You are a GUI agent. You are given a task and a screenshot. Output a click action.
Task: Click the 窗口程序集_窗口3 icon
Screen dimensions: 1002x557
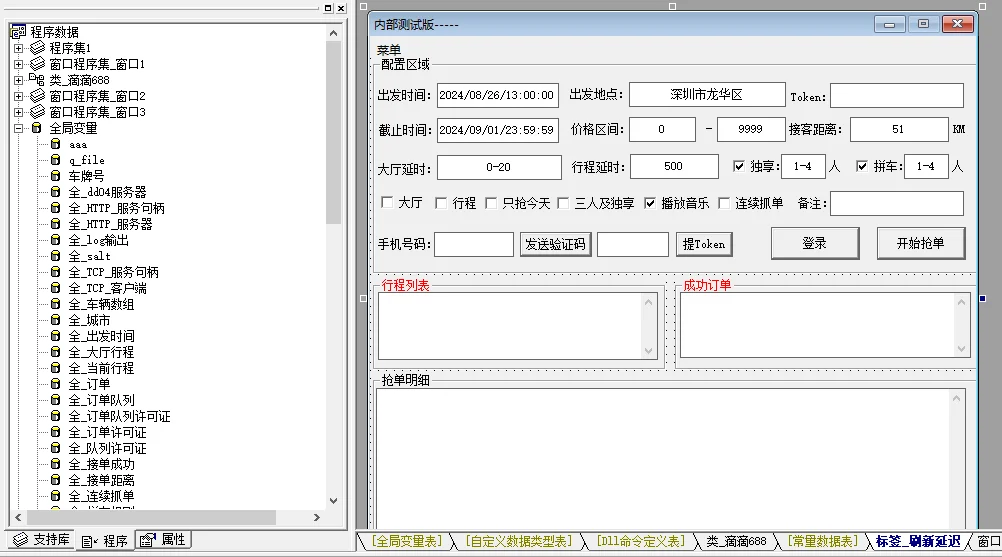click(x=38, y=111)
